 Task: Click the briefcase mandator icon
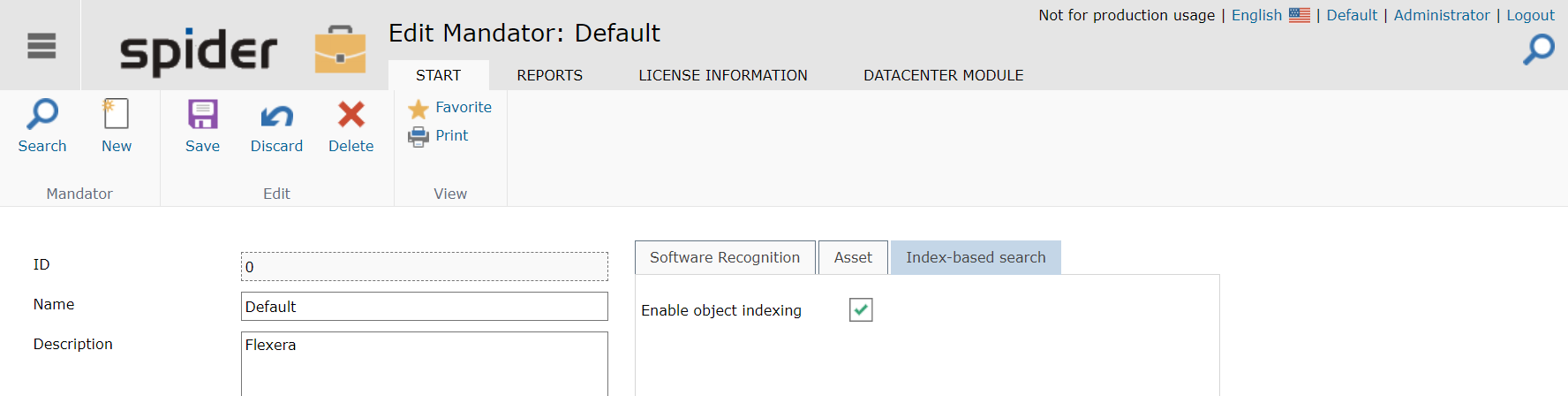[x=340, y=50]
